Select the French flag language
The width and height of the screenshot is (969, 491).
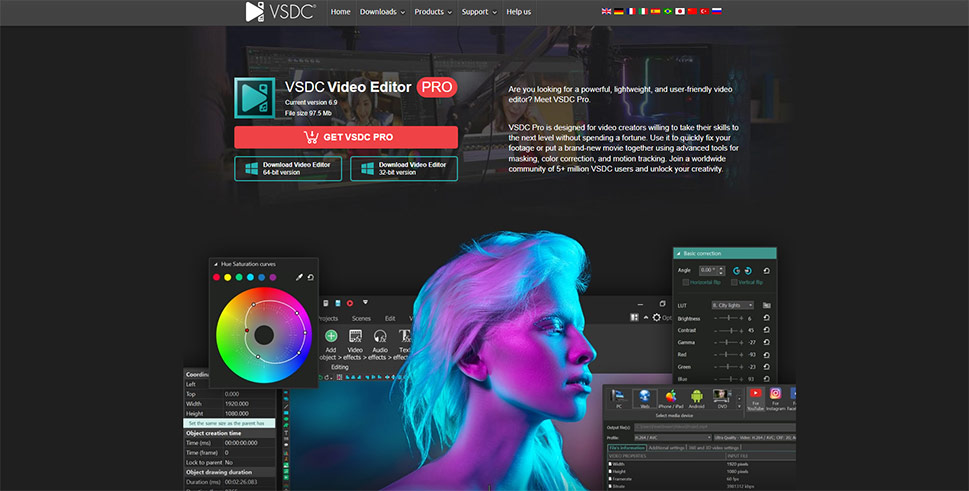click(x=631, y=11)
